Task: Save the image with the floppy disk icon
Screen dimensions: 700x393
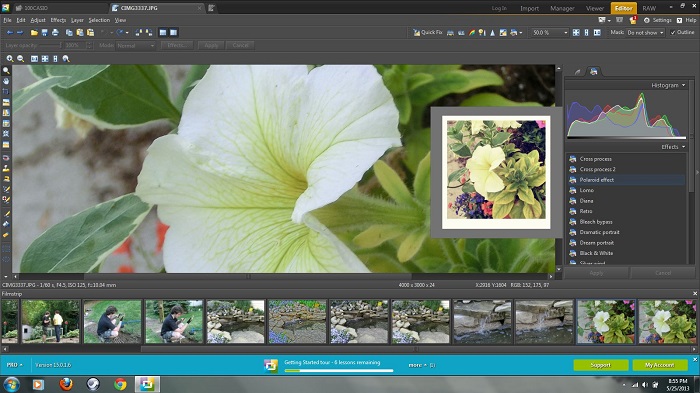Action: 44,33
